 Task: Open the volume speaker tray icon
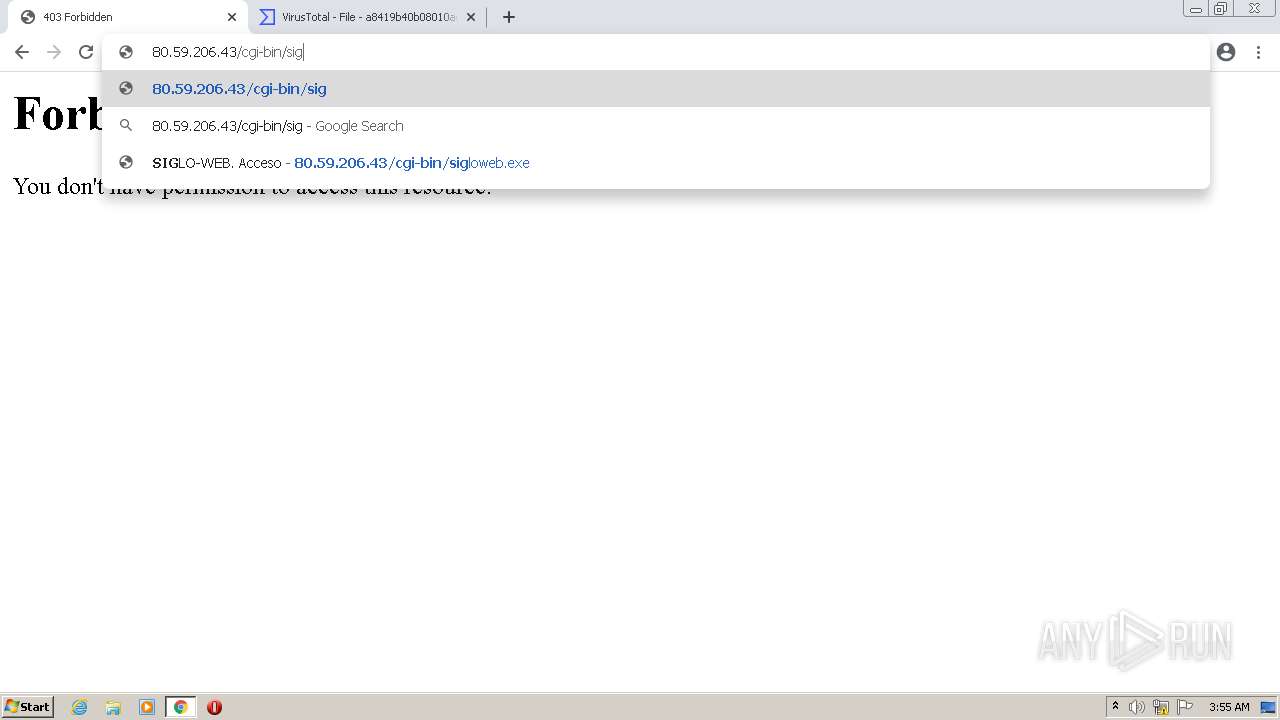click(x=1137, y=707)
